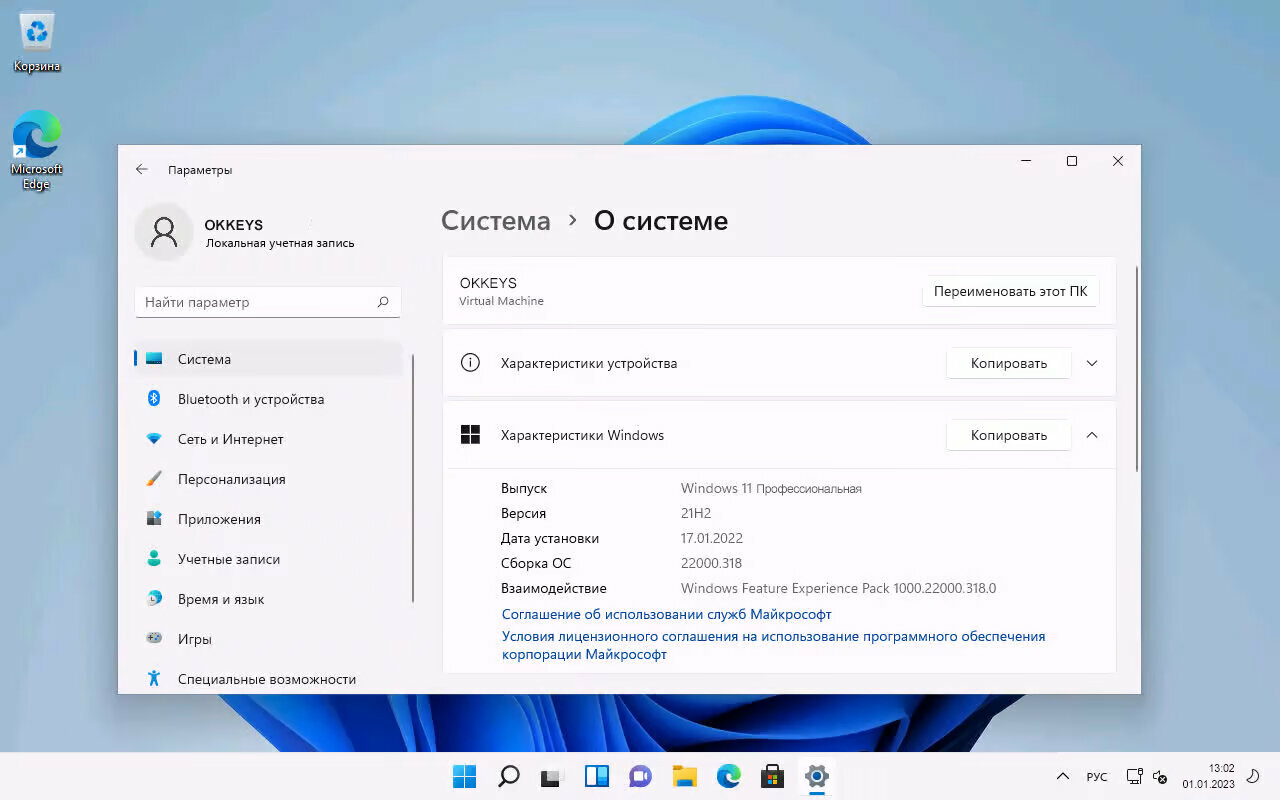Open Специальные возможности category
This screenshot has height=800, width=1280.
(x=268, y=679)
